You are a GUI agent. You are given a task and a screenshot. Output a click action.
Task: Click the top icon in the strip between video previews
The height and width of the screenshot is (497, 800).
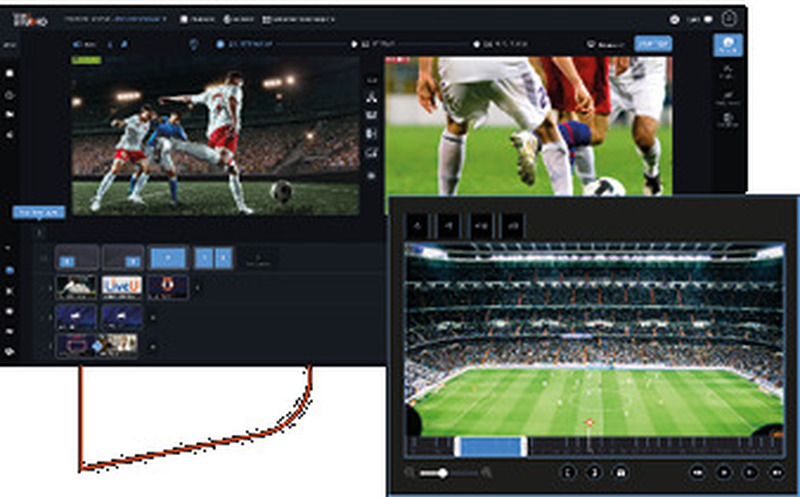(372, 98)
